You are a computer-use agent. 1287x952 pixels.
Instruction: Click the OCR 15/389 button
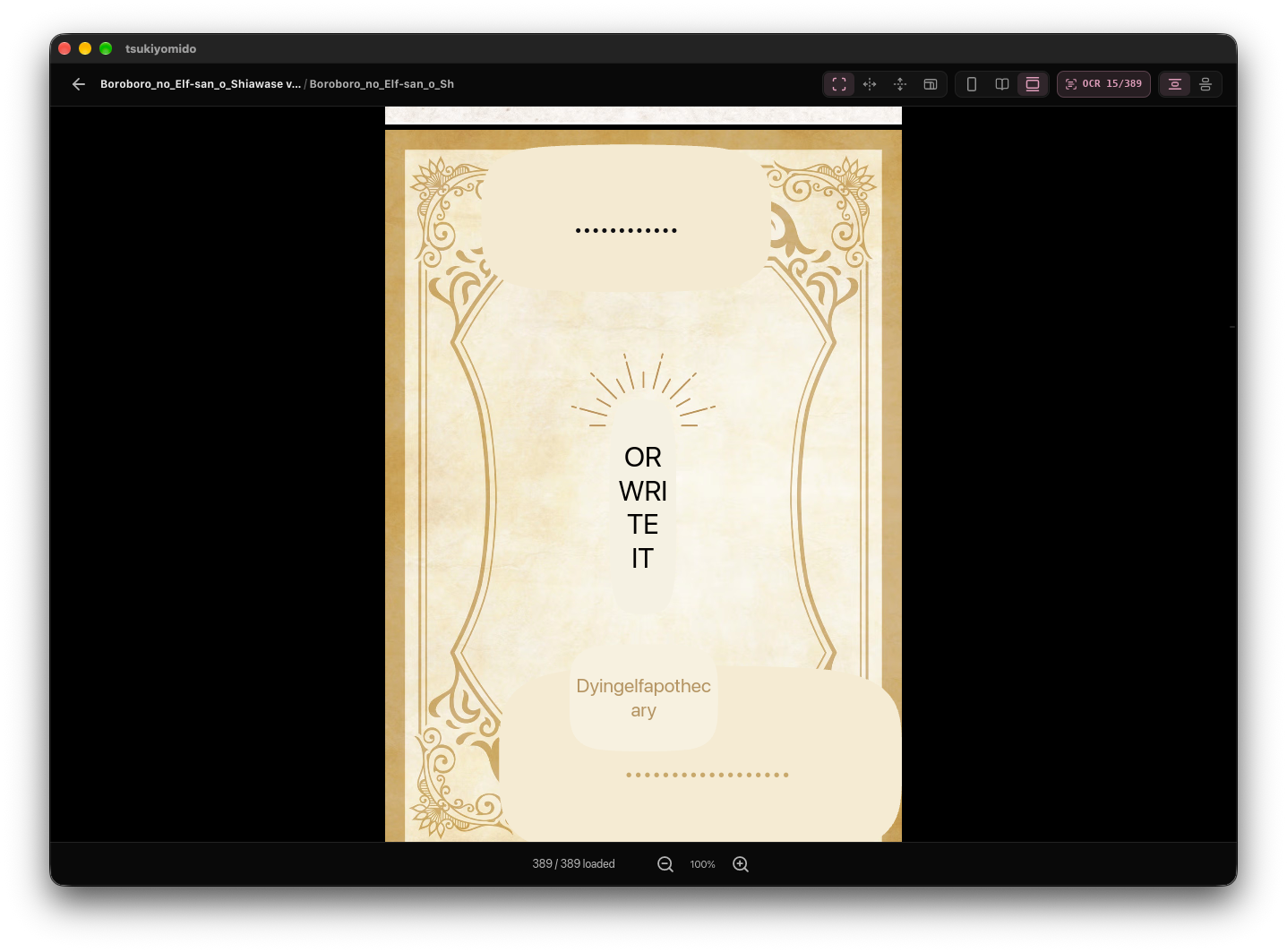[x=1103, y=84]
